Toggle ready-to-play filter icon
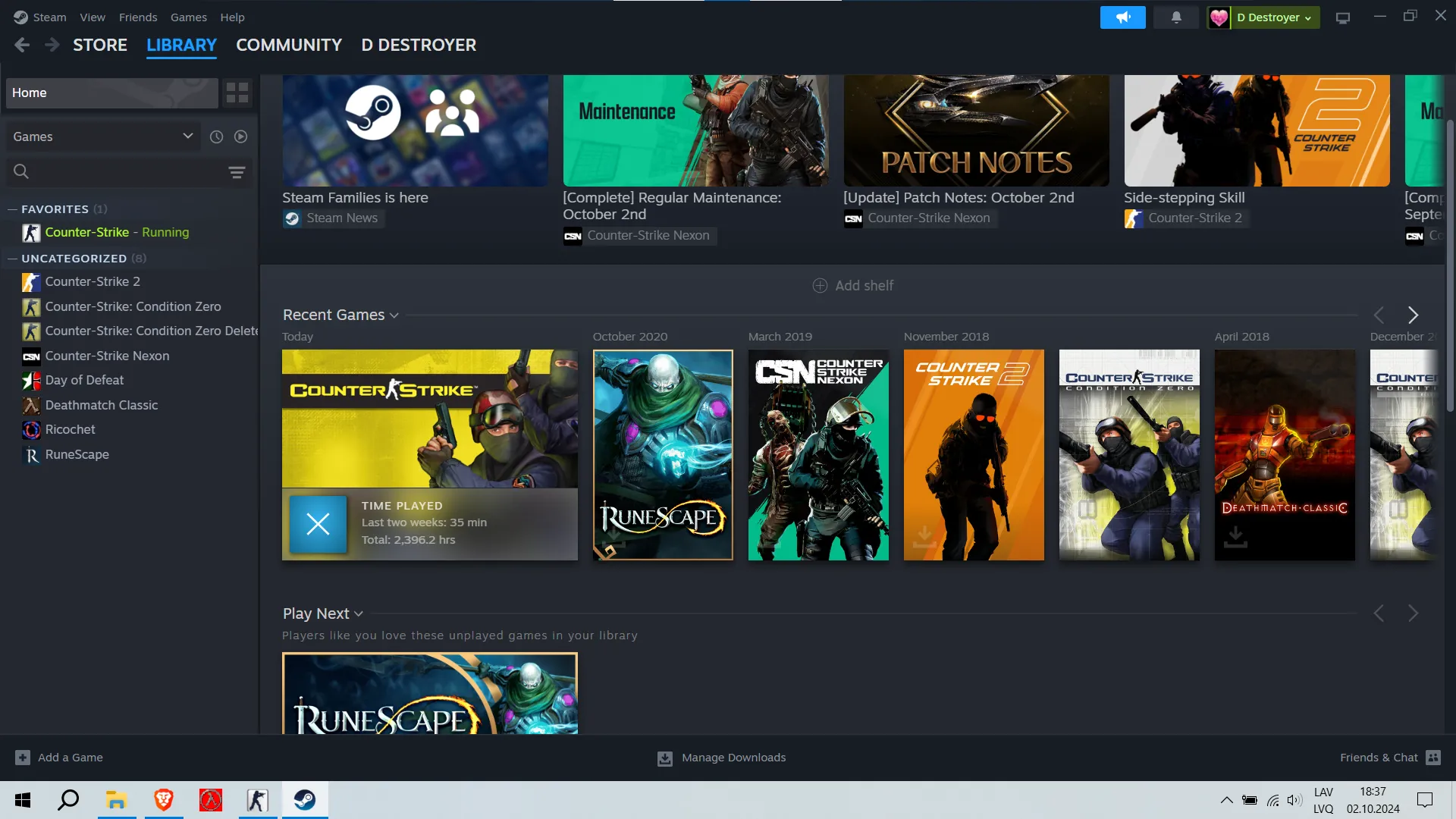The image size is (1456, 819). [x=240, y=136]
